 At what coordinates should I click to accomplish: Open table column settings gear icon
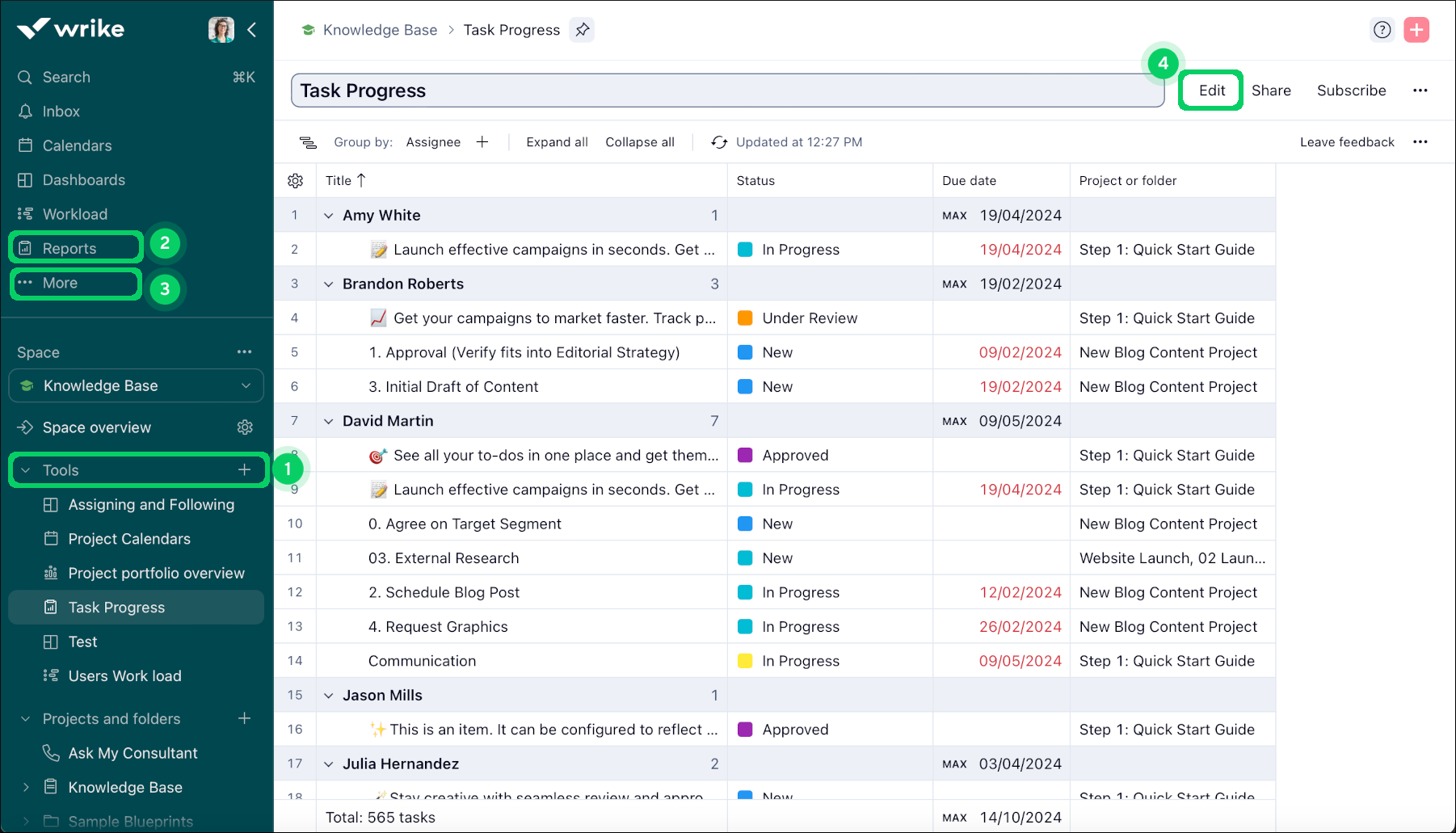[x=296, y=181]
